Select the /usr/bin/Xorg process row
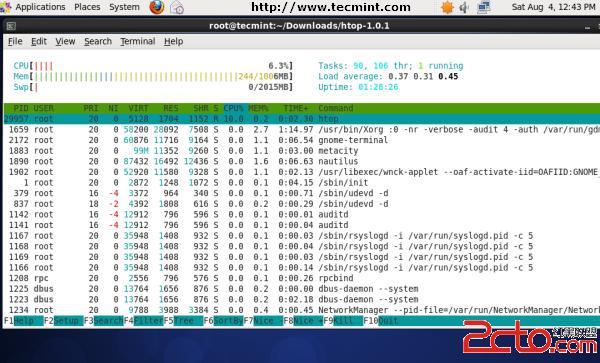This screenshot has height=363, width=600. tap(302, 130)
